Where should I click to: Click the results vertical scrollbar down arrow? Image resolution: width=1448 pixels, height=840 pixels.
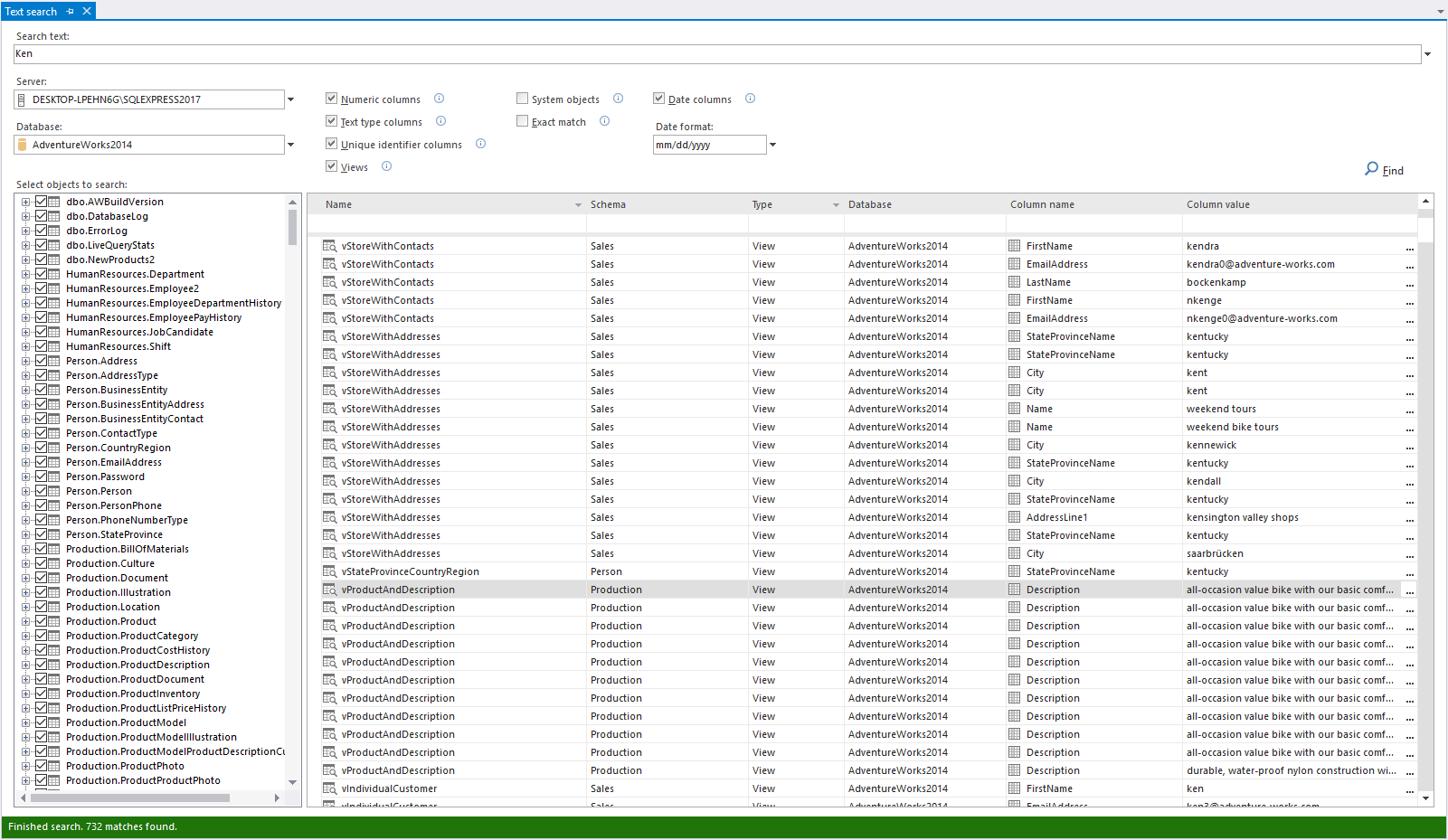pyautogui.click(x=1426, y=798)
